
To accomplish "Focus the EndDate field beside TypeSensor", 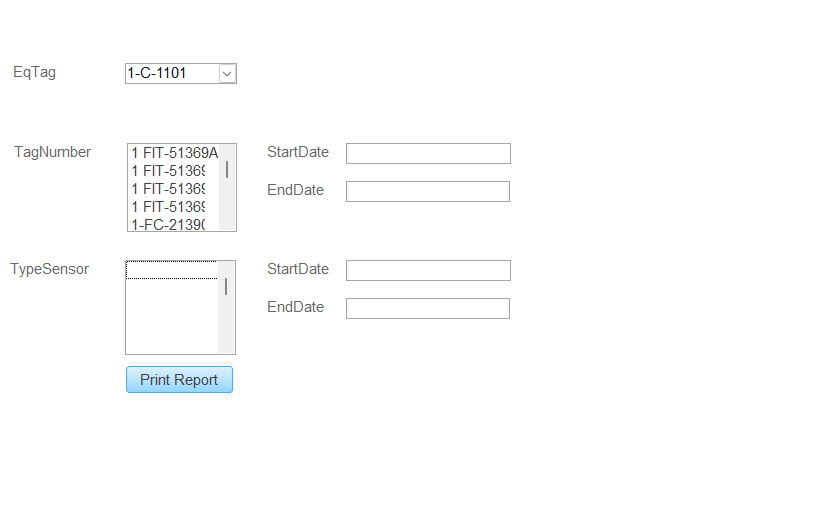I will pos(428,308).
